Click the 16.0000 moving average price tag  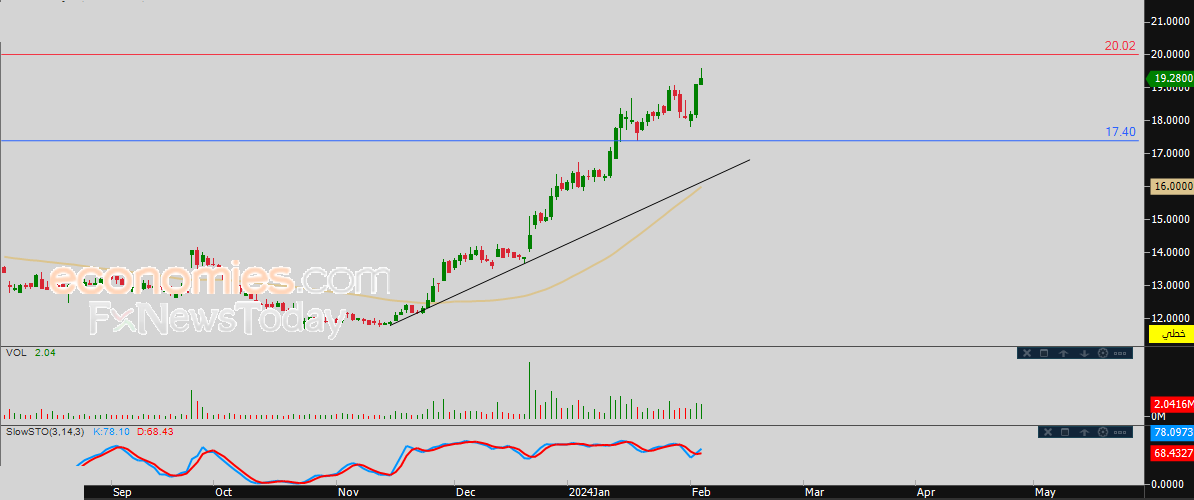pos(1171,186)
